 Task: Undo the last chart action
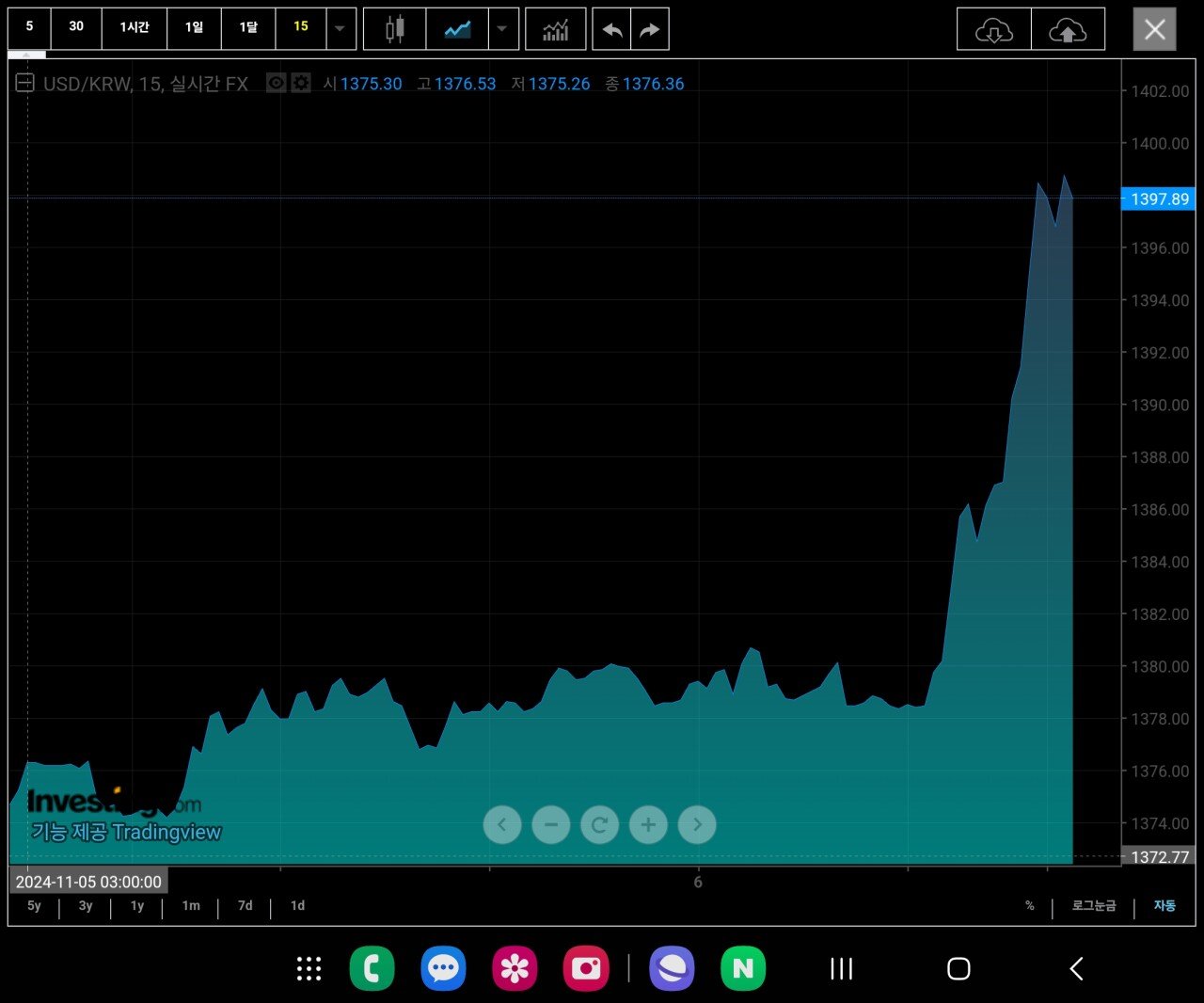point(611,29)
